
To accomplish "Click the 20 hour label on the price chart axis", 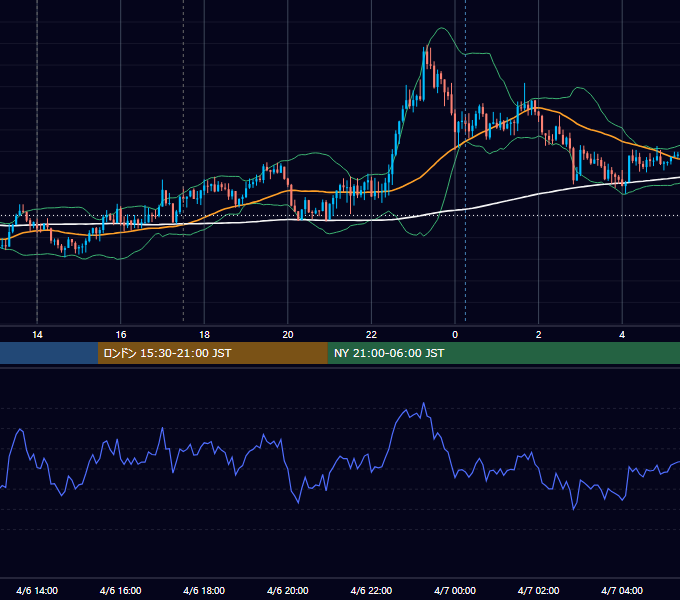I will coord(288,335).
